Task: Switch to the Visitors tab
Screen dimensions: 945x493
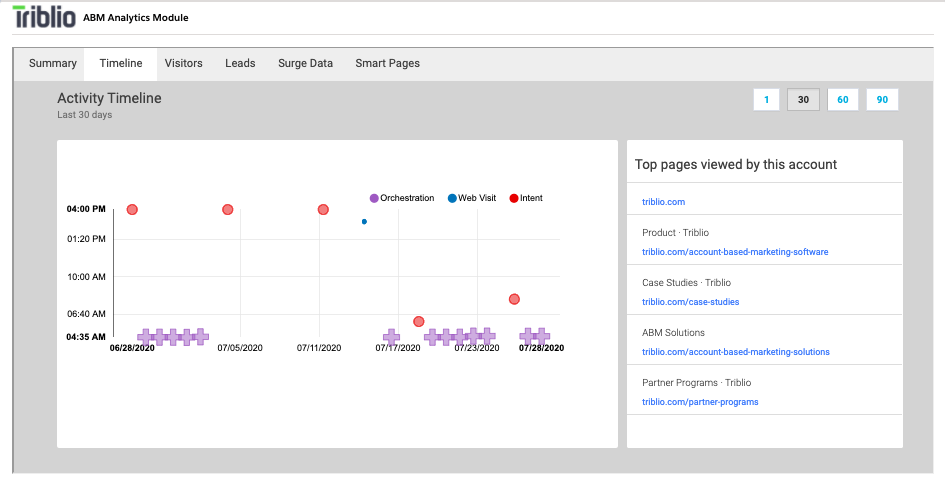Action: click(x=183, y=63)
